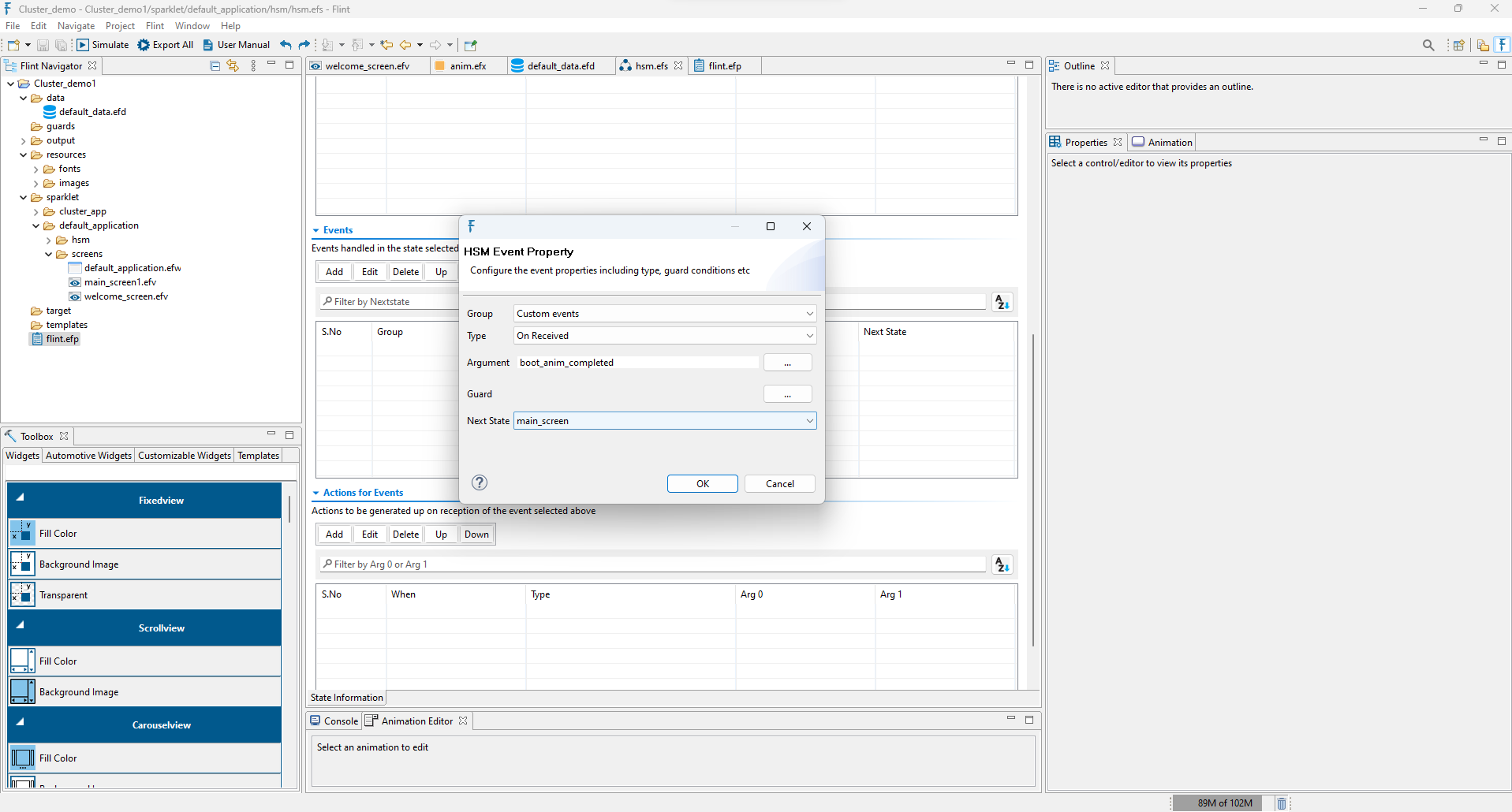
Task: Collapse the Scrollview toolbox group
Action: pyautogui.click(x=21, y=625)
